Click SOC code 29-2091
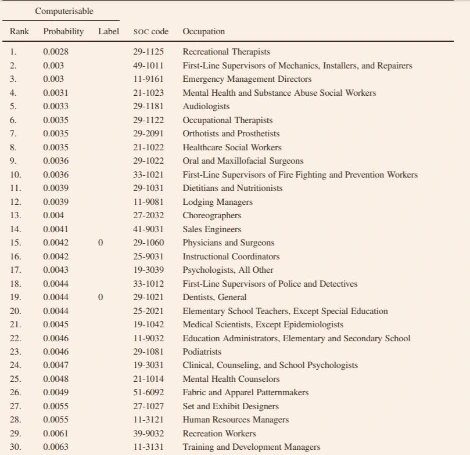This screenshot has height=455, width=470. 148,134
